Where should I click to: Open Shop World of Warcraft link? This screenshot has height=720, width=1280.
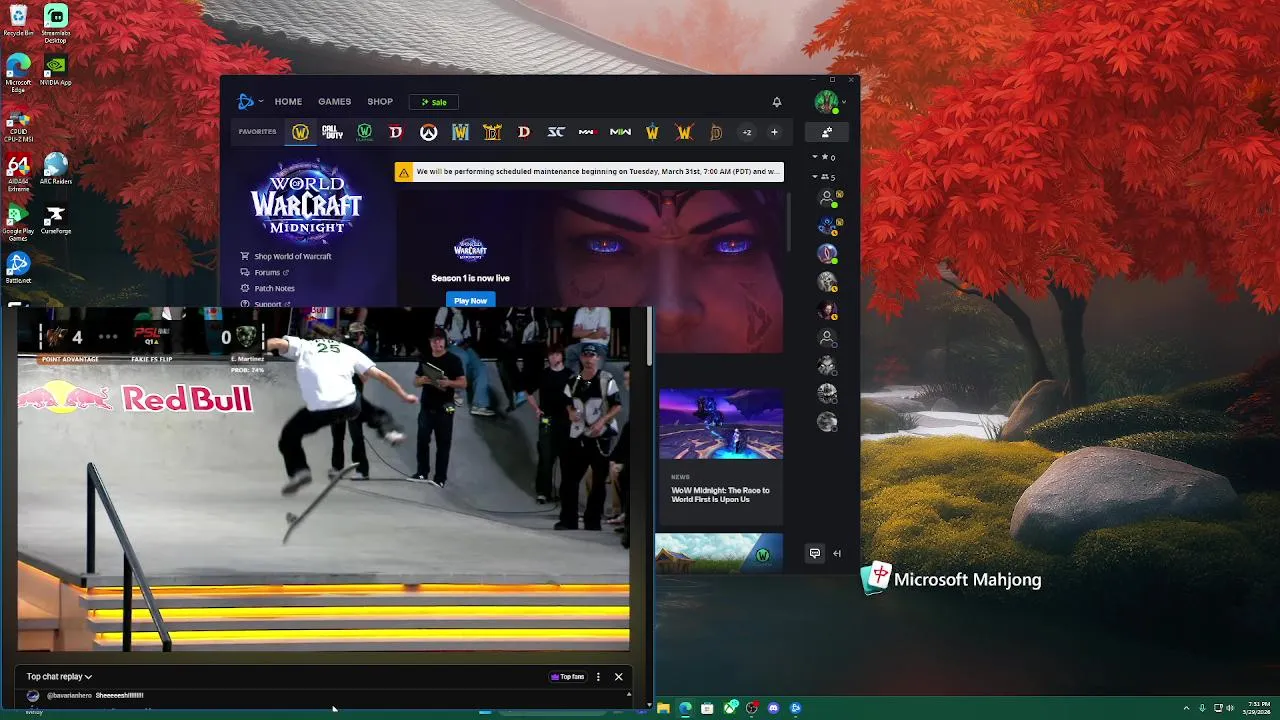286,256
